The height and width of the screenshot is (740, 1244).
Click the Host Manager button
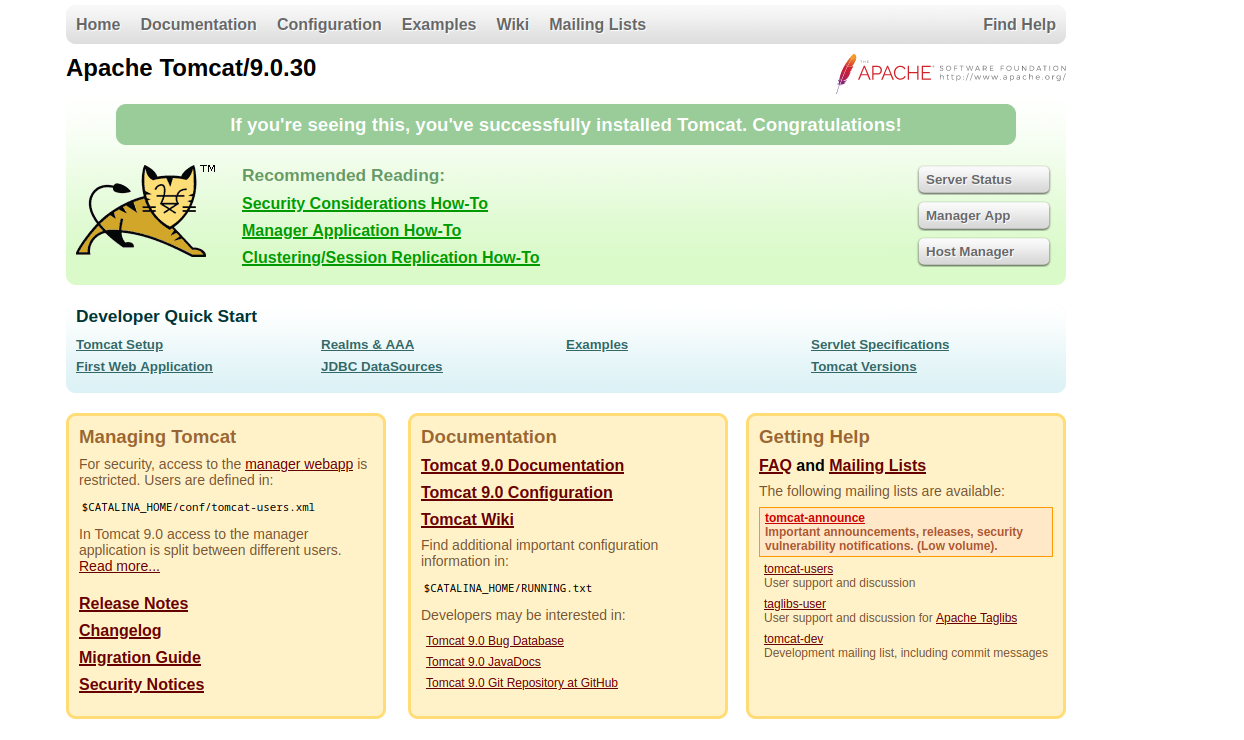983,252
